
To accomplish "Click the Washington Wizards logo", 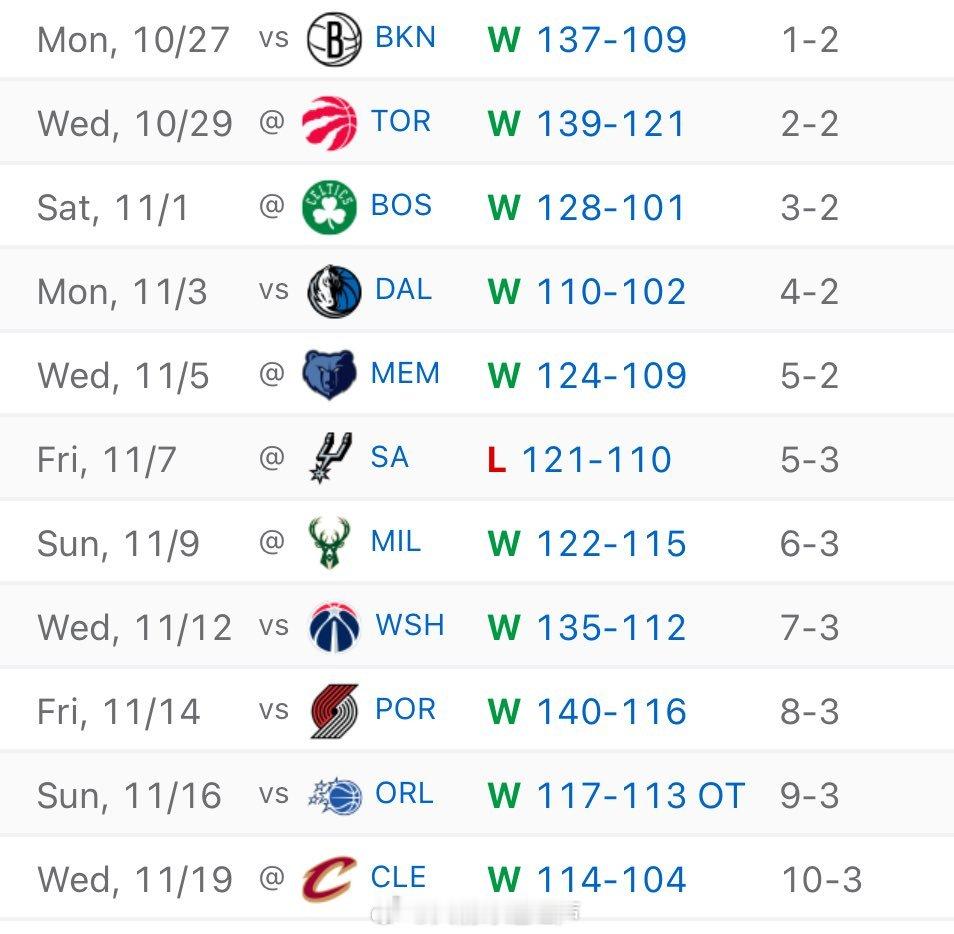I will tap(334, 627).
